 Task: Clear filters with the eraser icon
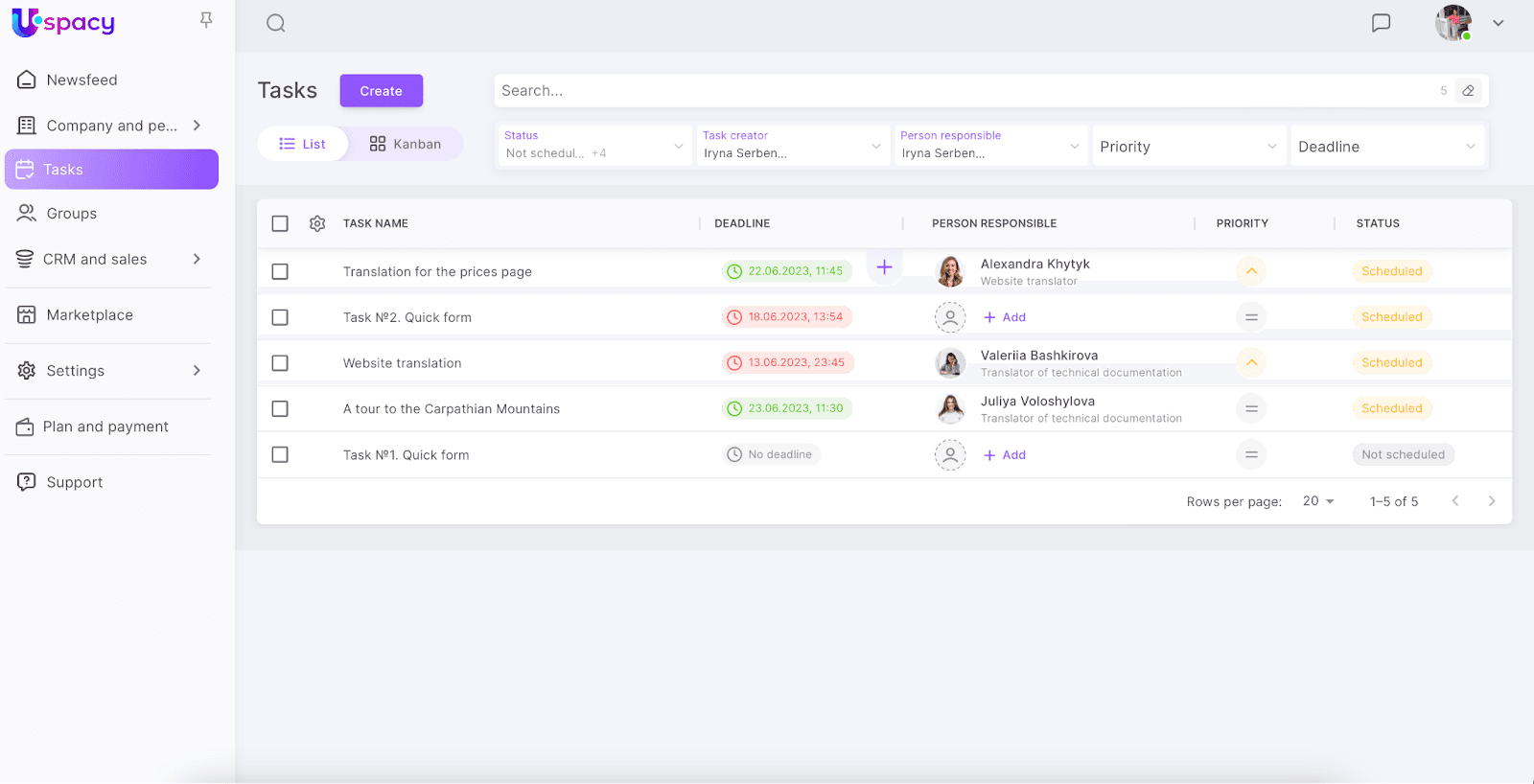coord(1468,91)
